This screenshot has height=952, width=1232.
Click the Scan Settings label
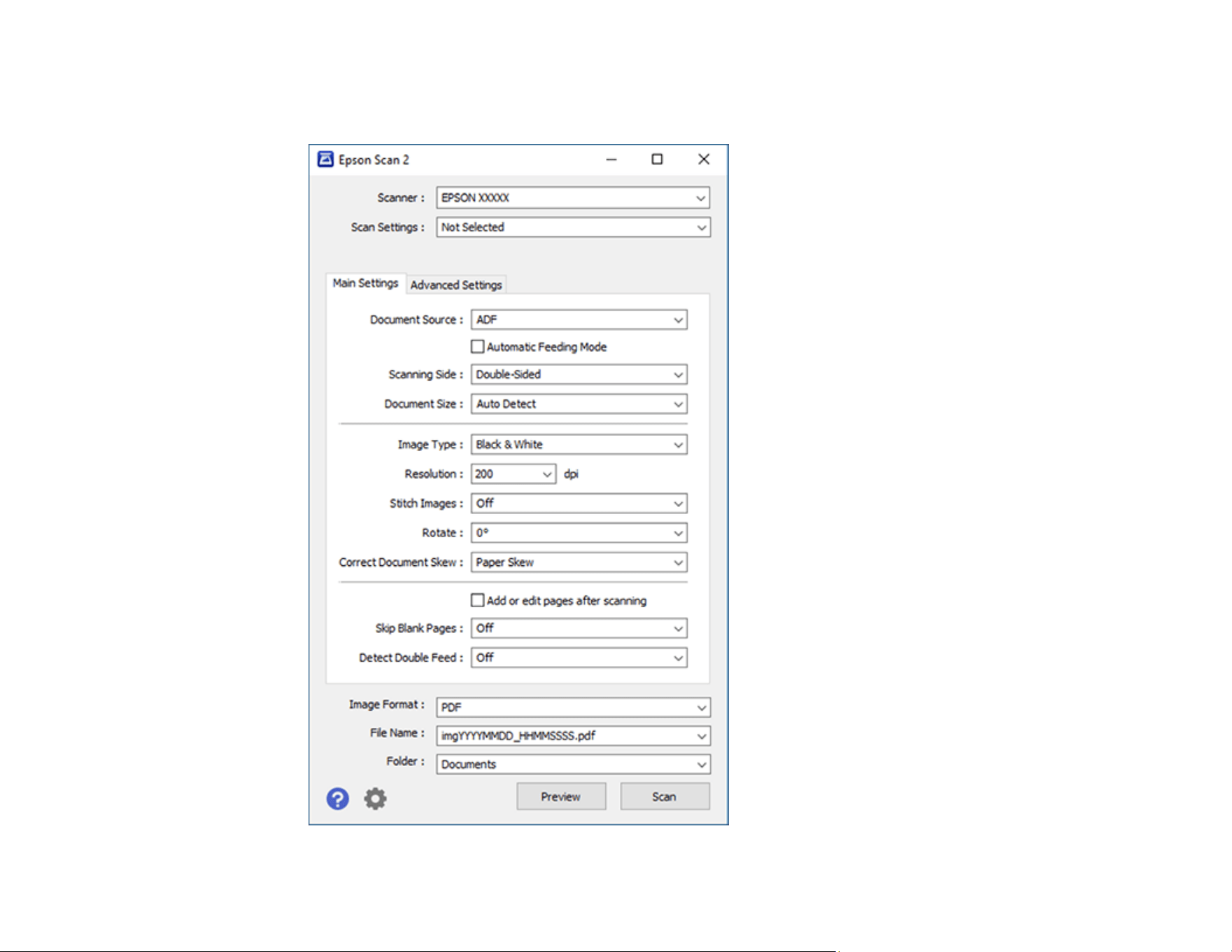click(388, 227)
